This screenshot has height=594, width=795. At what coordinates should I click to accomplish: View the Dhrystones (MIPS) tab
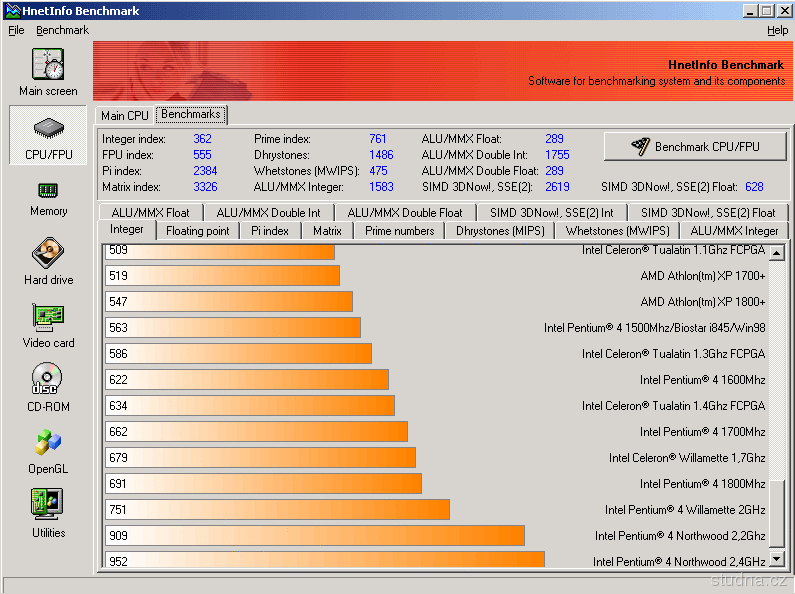click(x=501, y=231)
